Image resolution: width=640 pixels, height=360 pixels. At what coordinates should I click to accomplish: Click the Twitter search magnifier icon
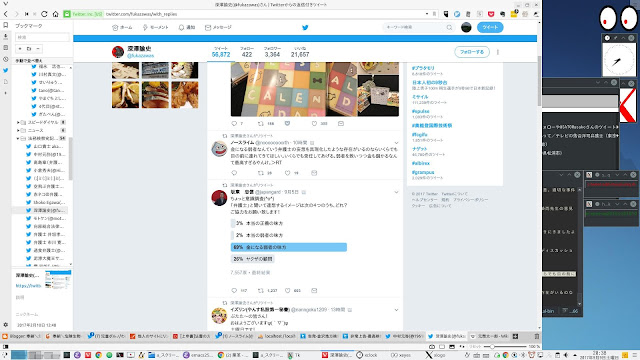(449, 27)
